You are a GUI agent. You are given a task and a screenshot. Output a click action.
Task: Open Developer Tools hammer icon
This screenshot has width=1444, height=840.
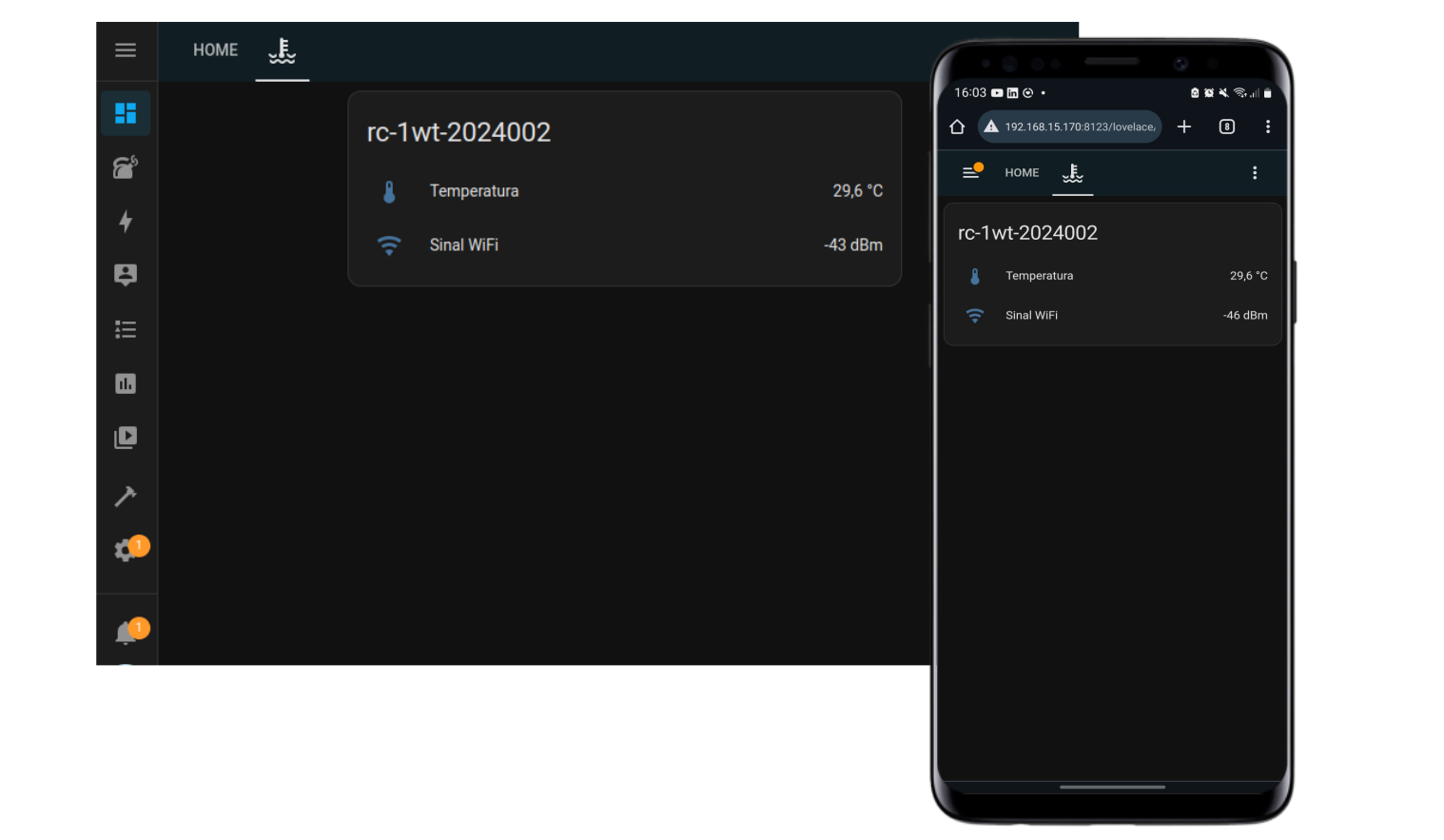point(126,496)
